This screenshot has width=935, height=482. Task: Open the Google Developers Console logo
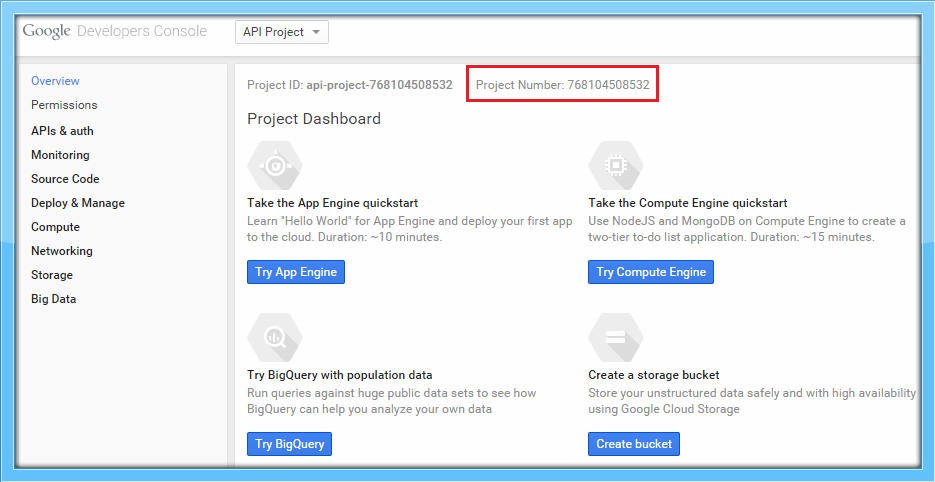(114, 32)
